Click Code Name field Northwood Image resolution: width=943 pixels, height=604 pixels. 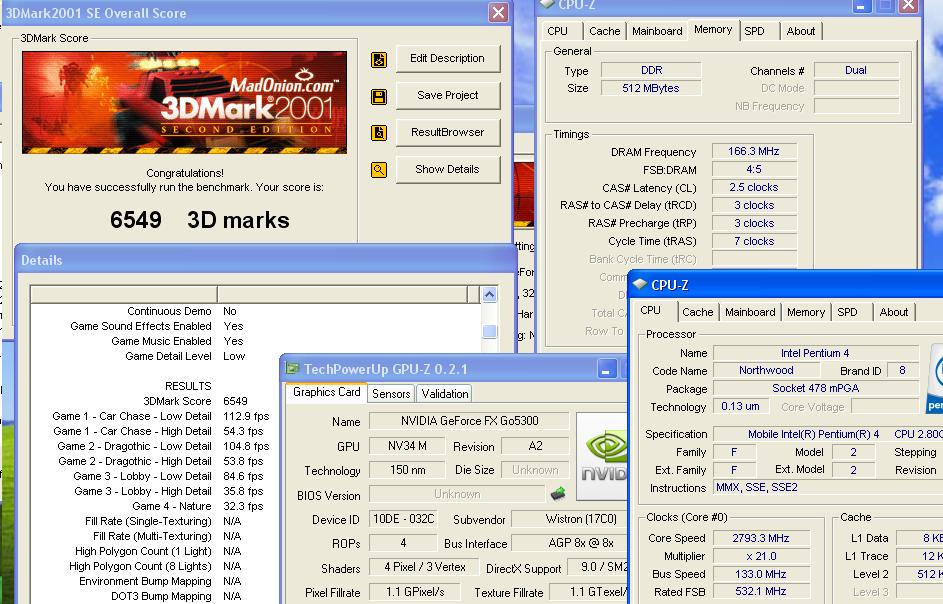766,371
